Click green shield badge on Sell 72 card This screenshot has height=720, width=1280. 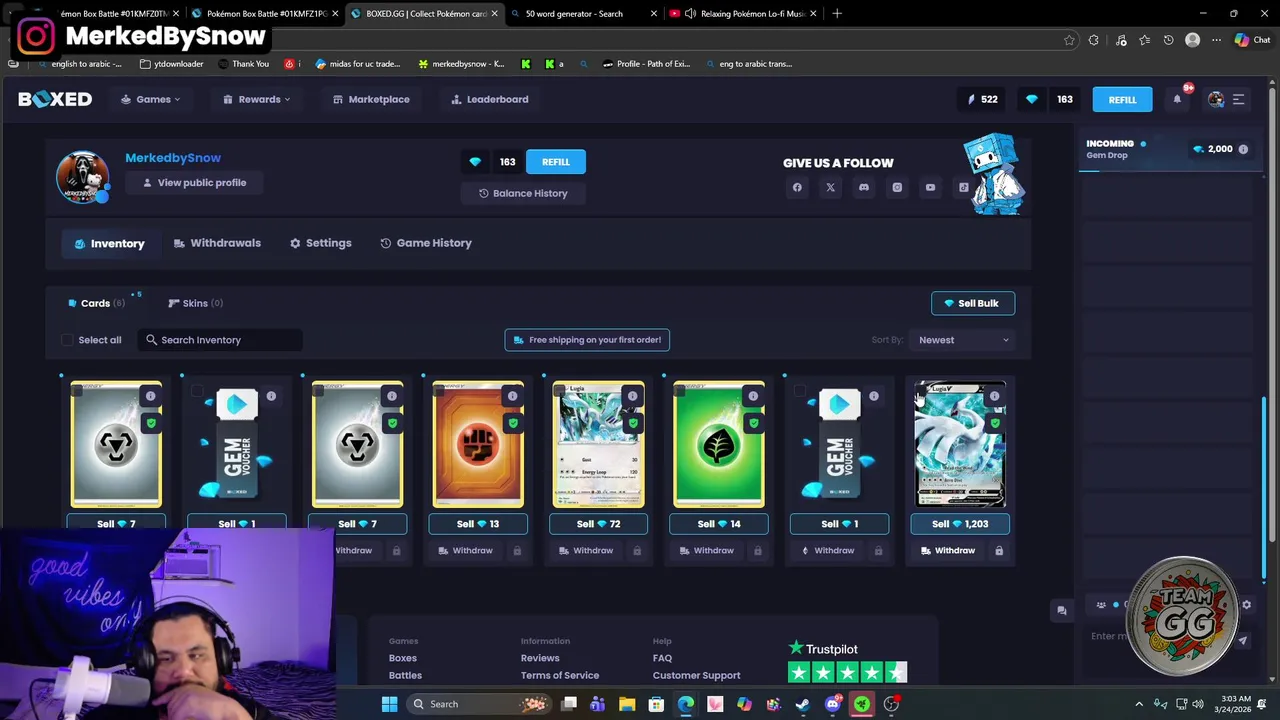(x=633, y=423)
